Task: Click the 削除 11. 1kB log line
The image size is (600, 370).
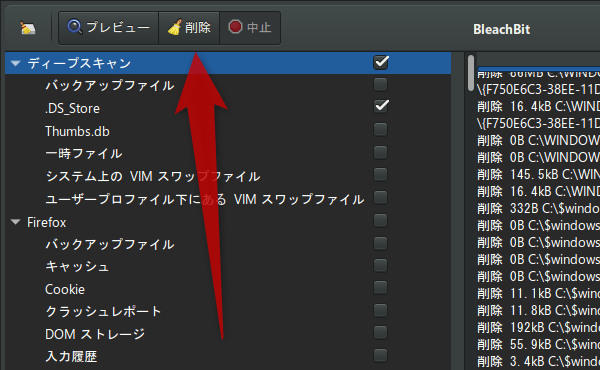Action: [538, 293]
